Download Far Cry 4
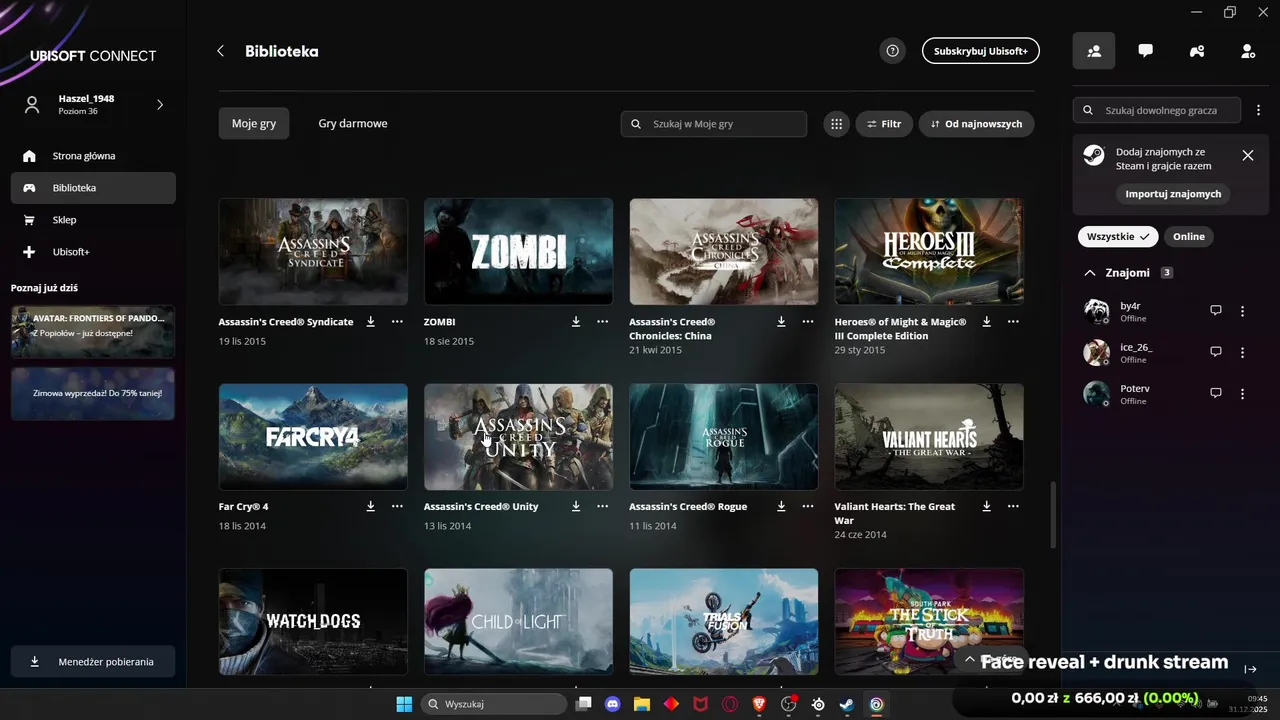The height and width of the screenshot is (720, 1280). [371, 506]
